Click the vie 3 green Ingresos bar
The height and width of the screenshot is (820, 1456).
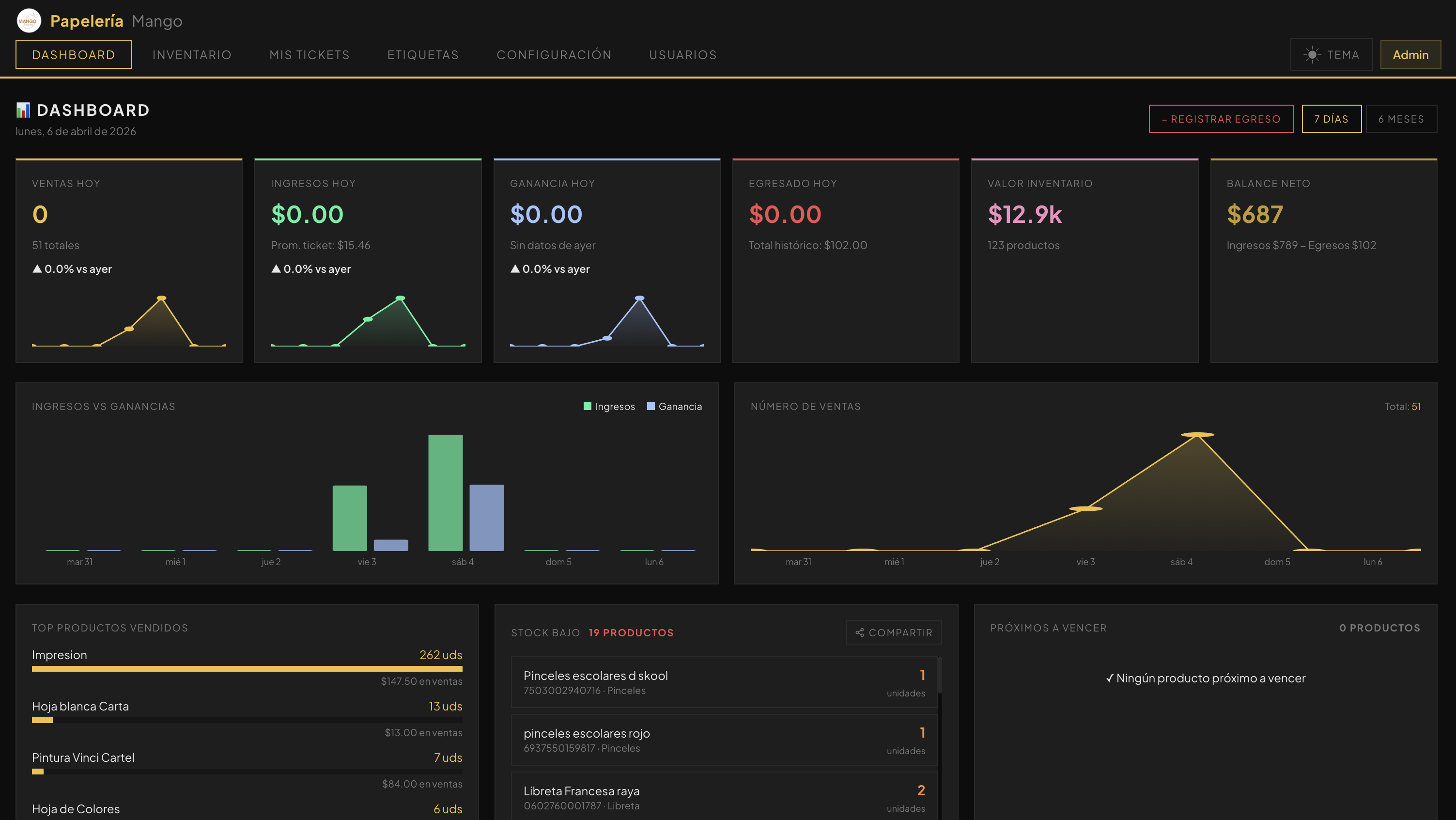[x=349, y=518]
